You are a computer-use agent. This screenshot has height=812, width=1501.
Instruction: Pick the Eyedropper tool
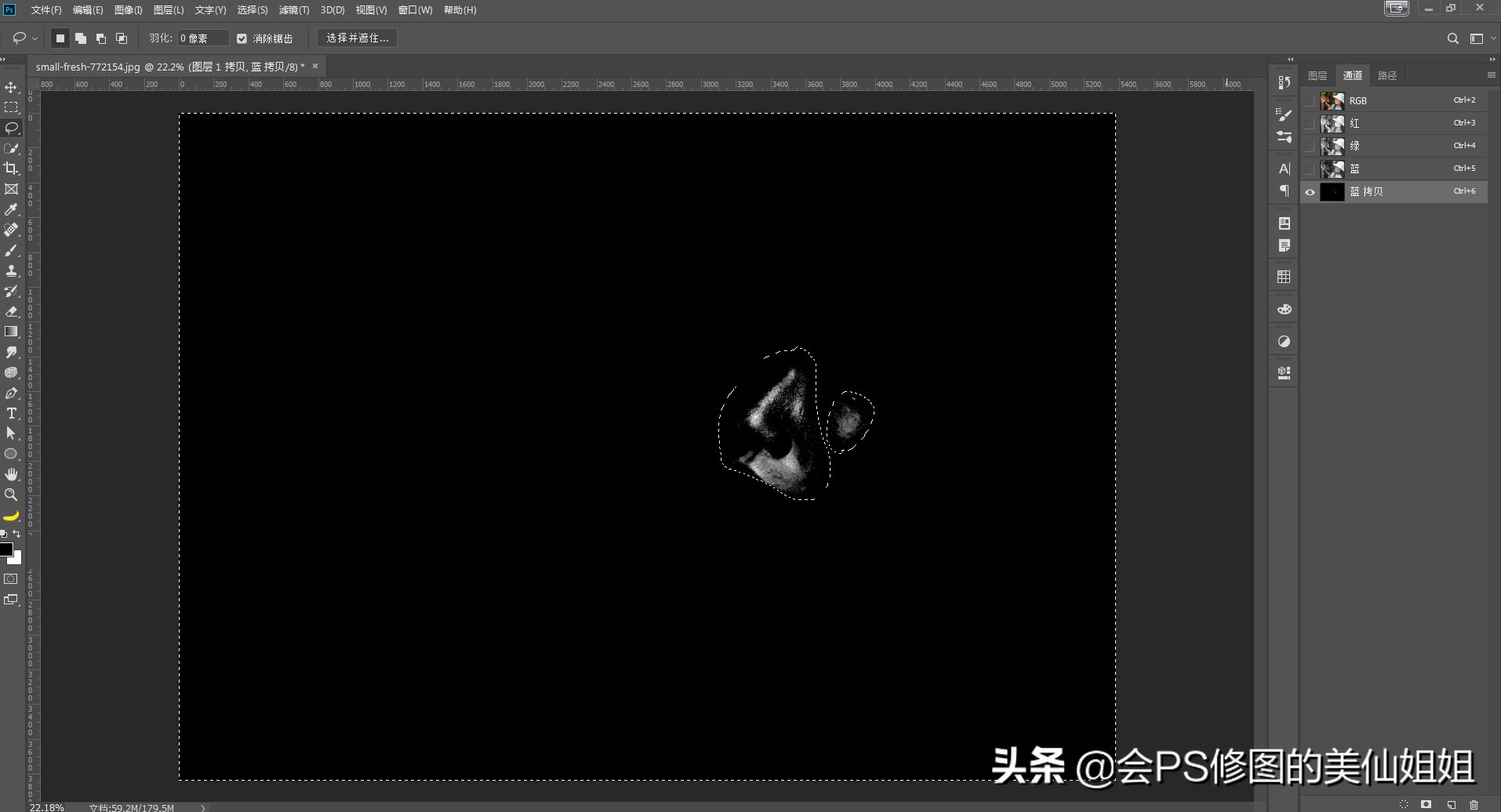[x=11, y=209]
